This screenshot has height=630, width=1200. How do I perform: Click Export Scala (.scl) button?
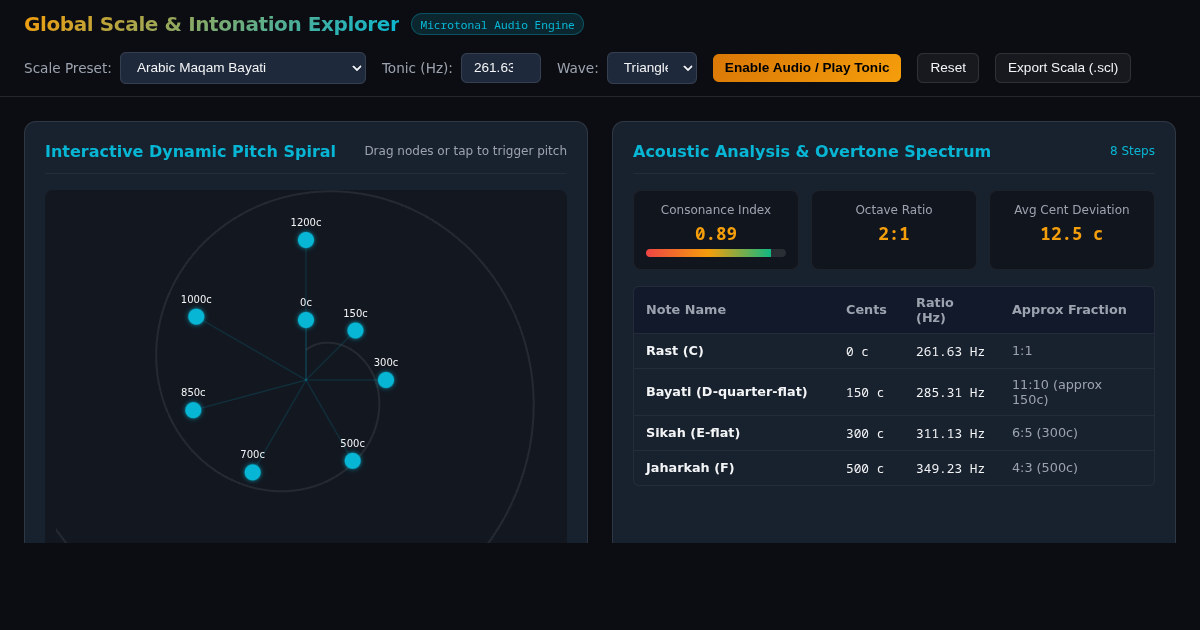point(1063,68)
